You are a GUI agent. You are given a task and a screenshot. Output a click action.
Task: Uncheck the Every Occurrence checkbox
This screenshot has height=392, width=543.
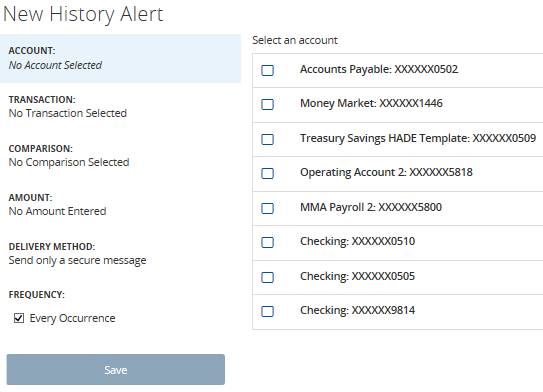[x=19, y=318]
